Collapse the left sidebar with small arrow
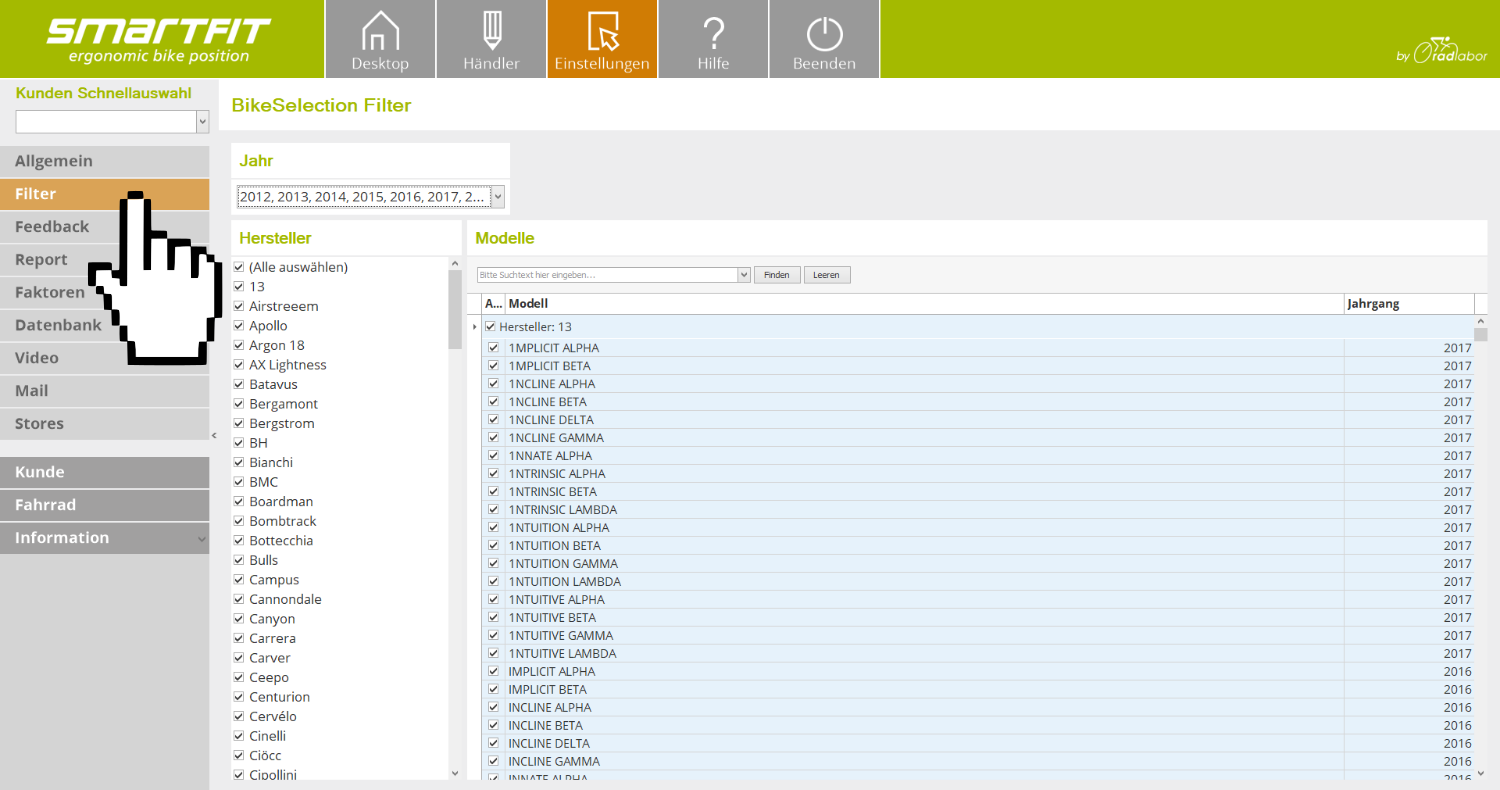This screenshot has height=790, width=1500. click(214, 435)
